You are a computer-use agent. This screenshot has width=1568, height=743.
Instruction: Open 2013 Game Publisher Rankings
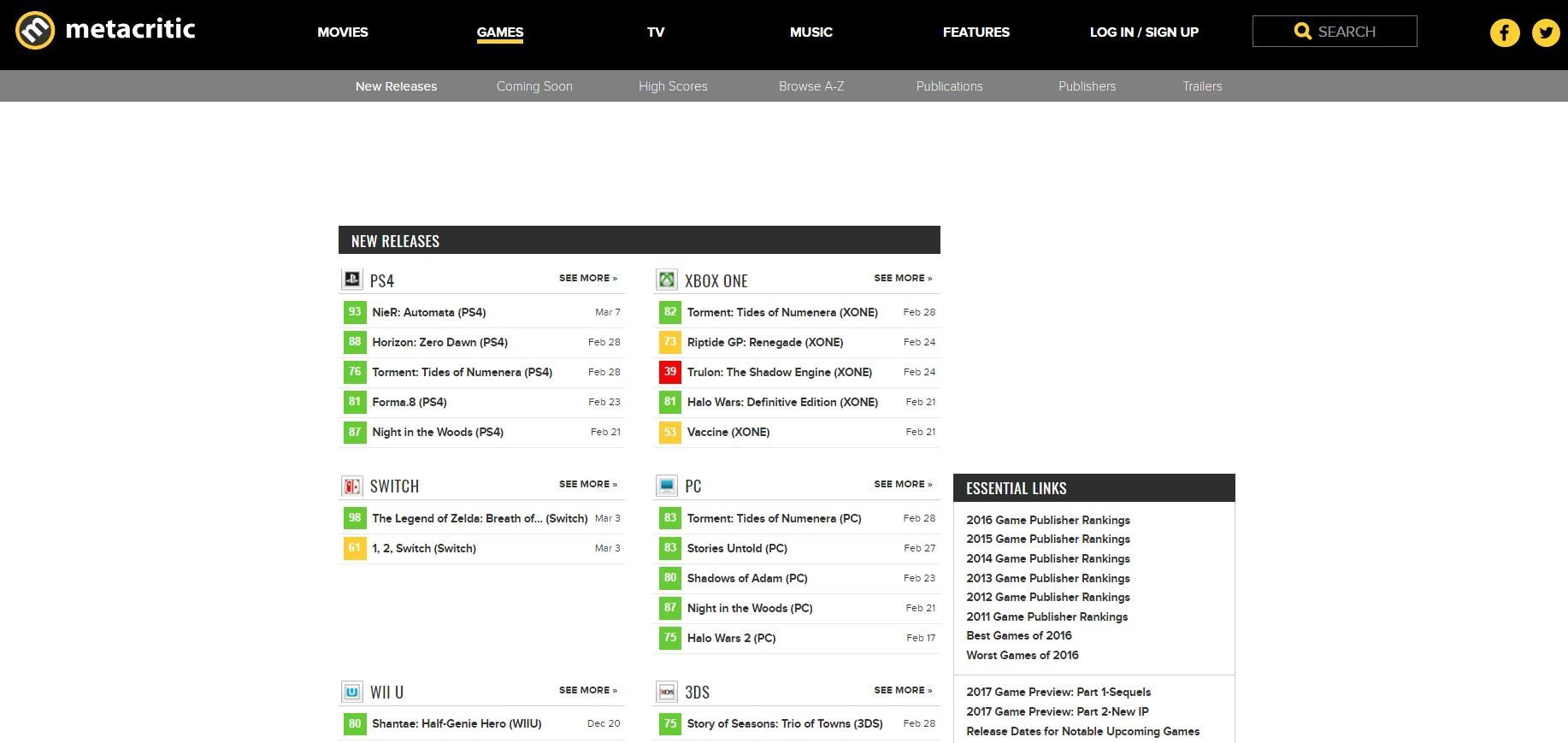pos(1048,578)
